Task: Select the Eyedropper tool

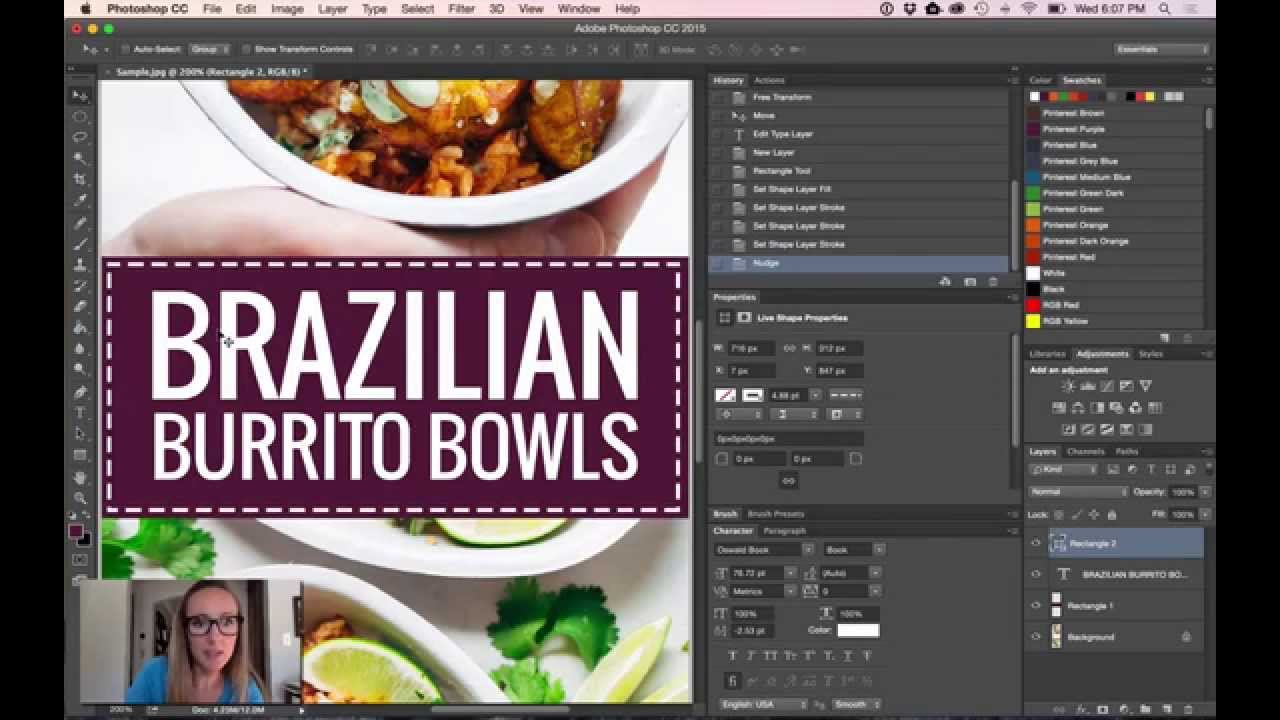Action: 79,200
